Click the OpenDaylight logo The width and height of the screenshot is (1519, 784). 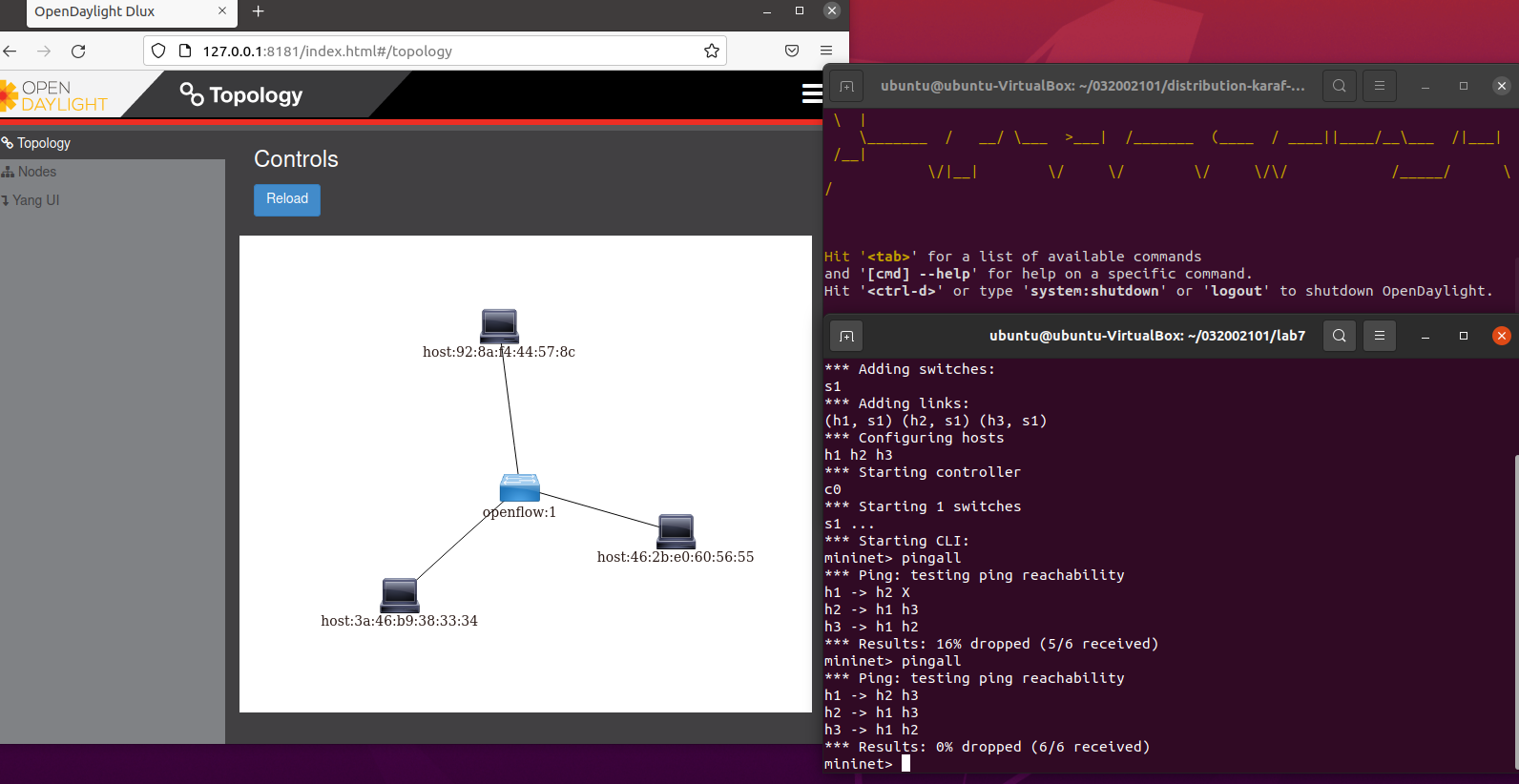pos(54,95)
